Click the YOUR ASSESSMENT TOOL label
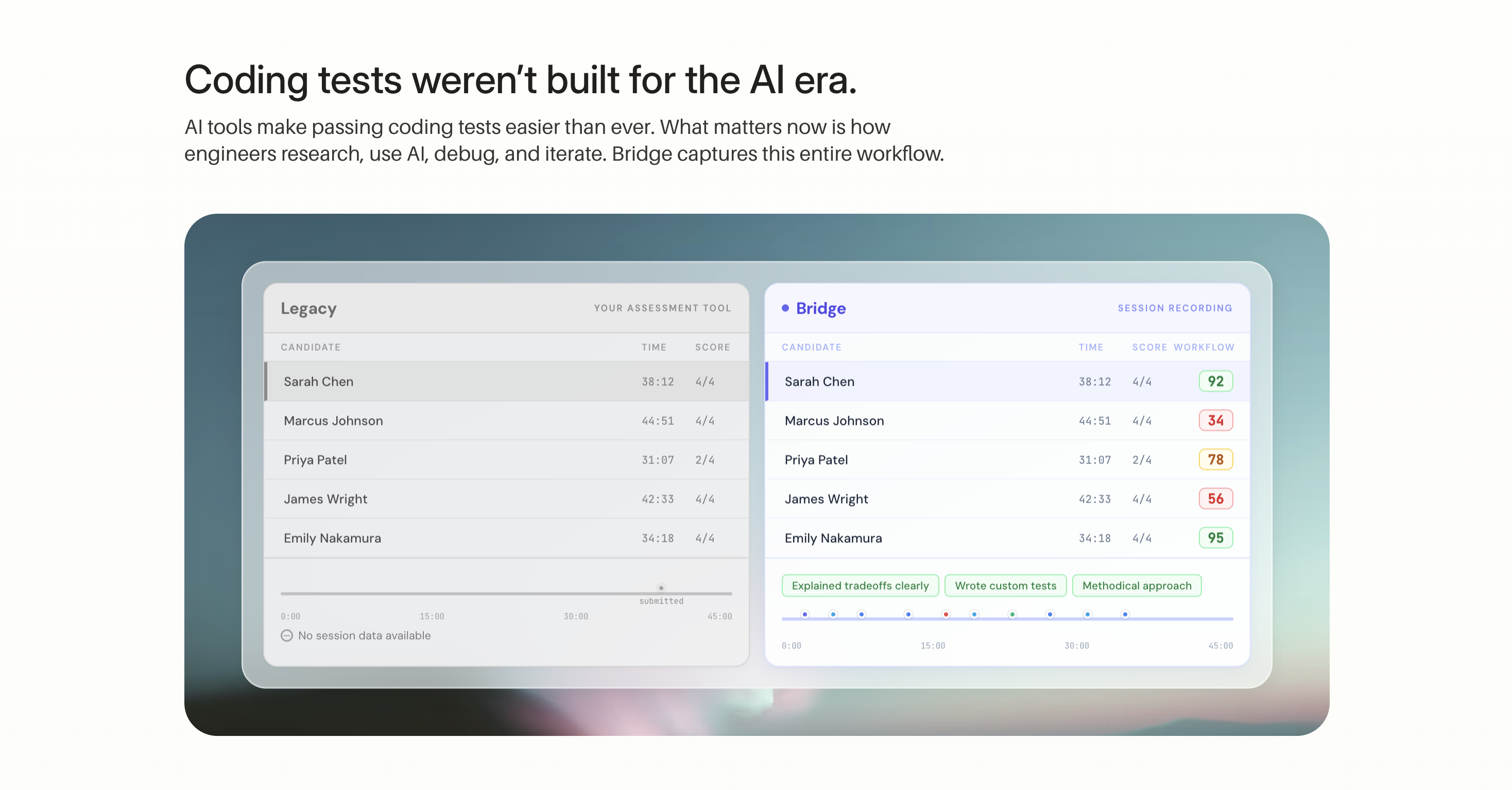Screen dimensions: 1512x790 [x=663, y=308]
